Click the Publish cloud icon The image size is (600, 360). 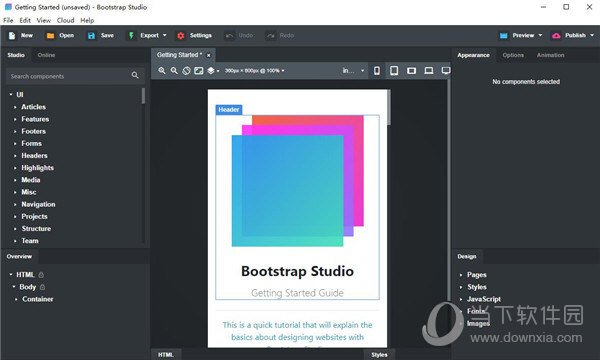point(556,36)
